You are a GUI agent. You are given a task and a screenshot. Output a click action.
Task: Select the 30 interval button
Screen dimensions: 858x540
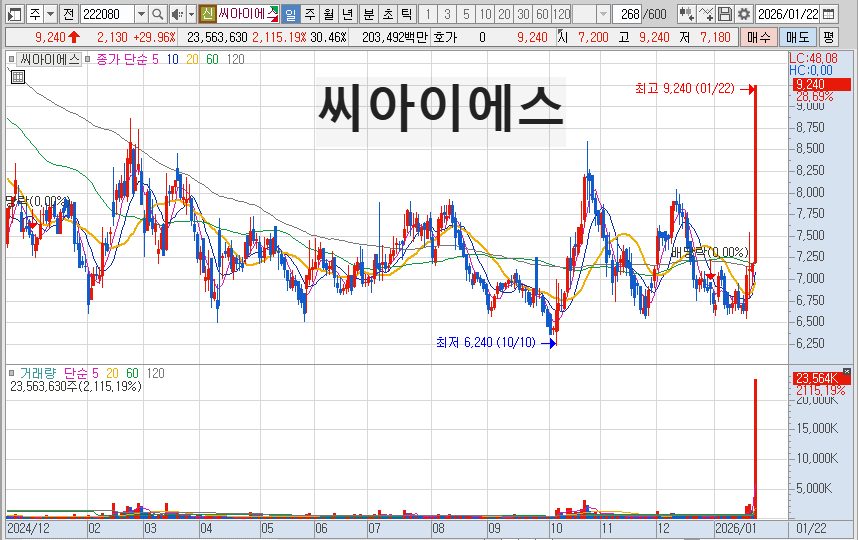[523, 14]
